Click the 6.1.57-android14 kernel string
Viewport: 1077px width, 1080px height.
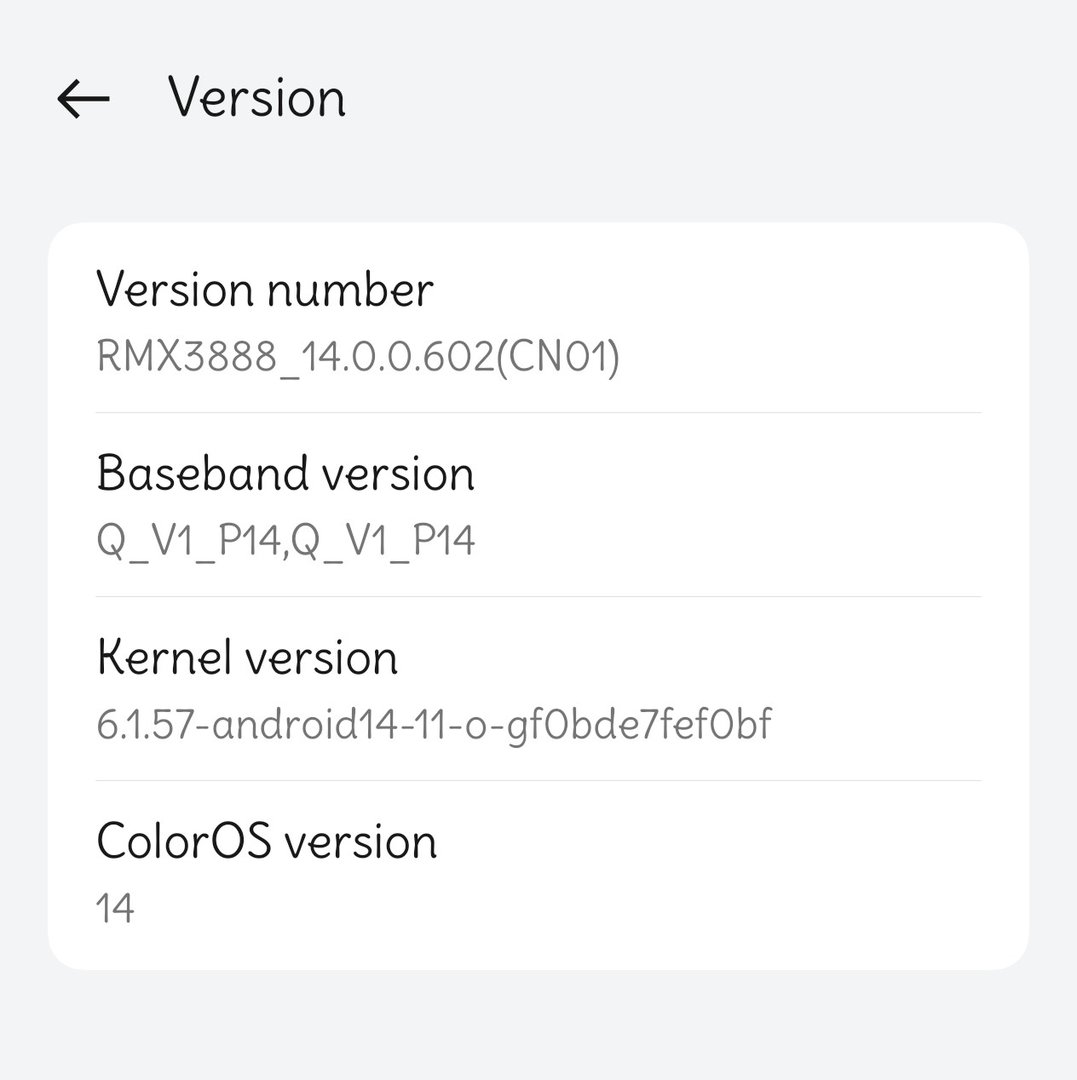click(434, 724)
